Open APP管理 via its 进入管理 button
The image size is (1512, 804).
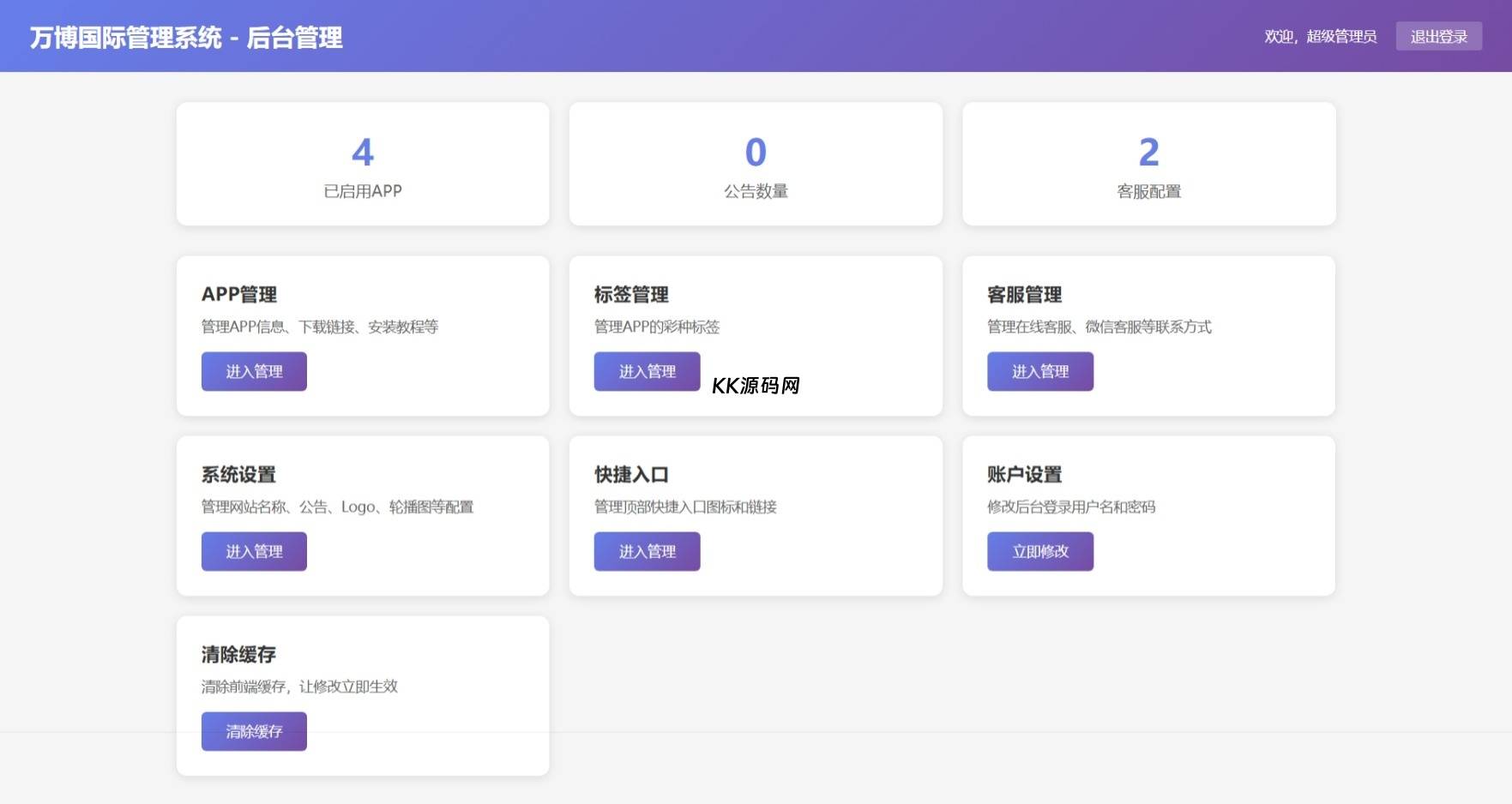(254, 371)
